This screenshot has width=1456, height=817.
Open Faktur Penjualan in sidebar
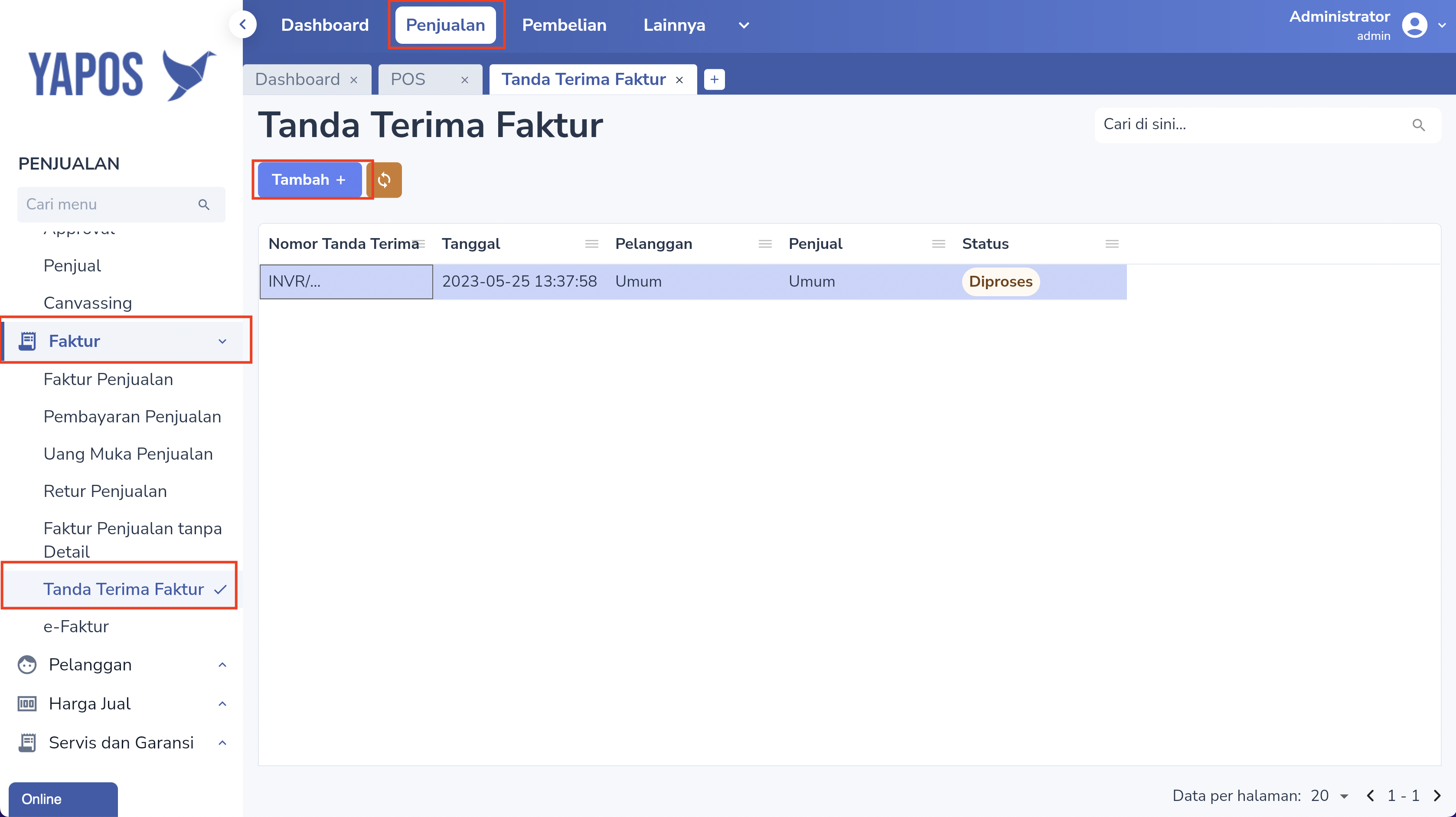pos(108,379)
